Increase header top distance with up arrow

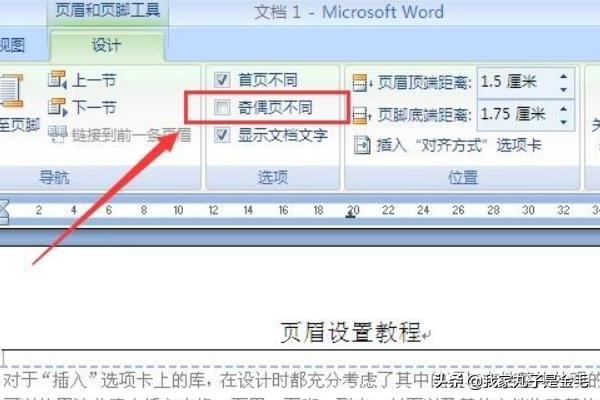(x=566, y=75)
